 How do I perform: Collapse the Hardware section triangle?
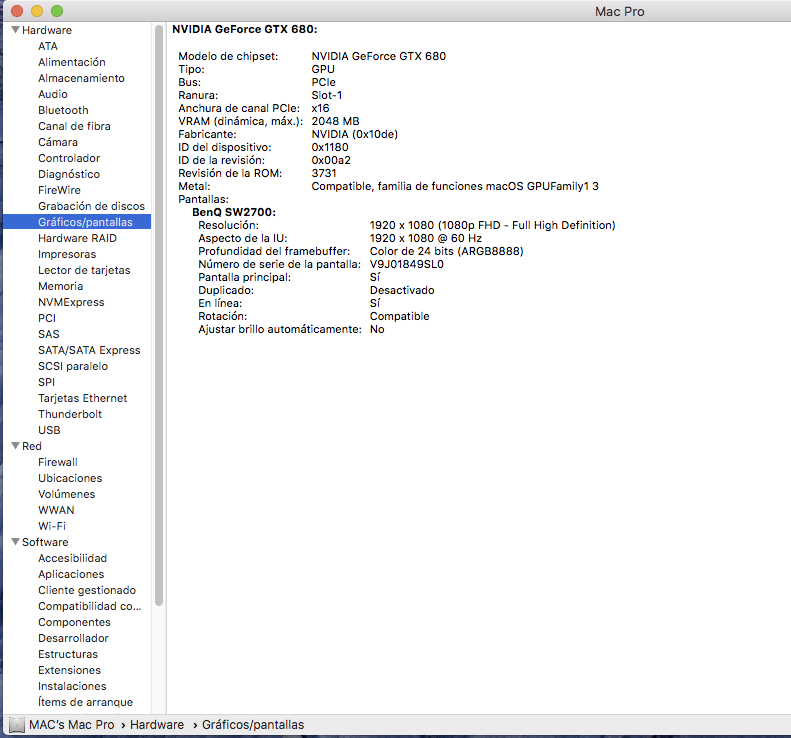click(x=15, y=30)
